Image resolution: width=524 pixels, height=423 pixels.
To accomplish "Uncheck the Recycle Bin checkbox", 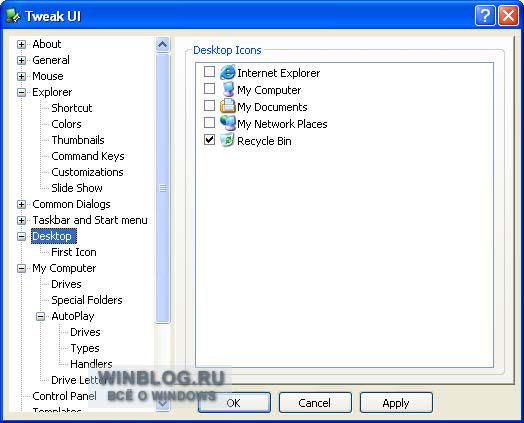I will [210, 139].
